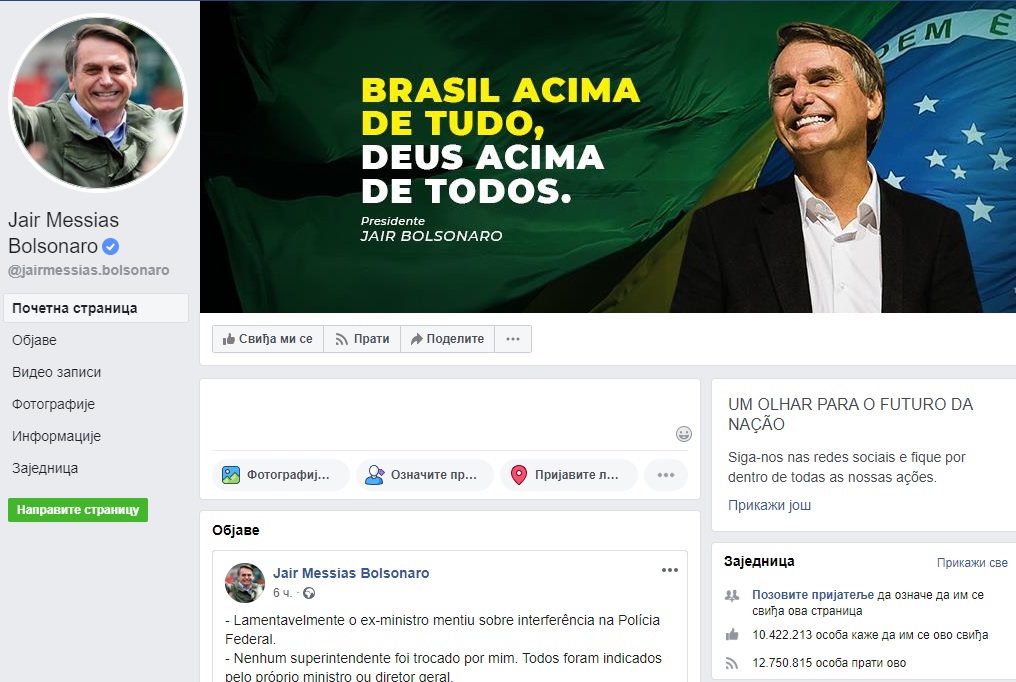This screenshot has height=682, width=1016.
Task: Click Прикажи све in the Заједница panel
Action: (x=972, y=563)
